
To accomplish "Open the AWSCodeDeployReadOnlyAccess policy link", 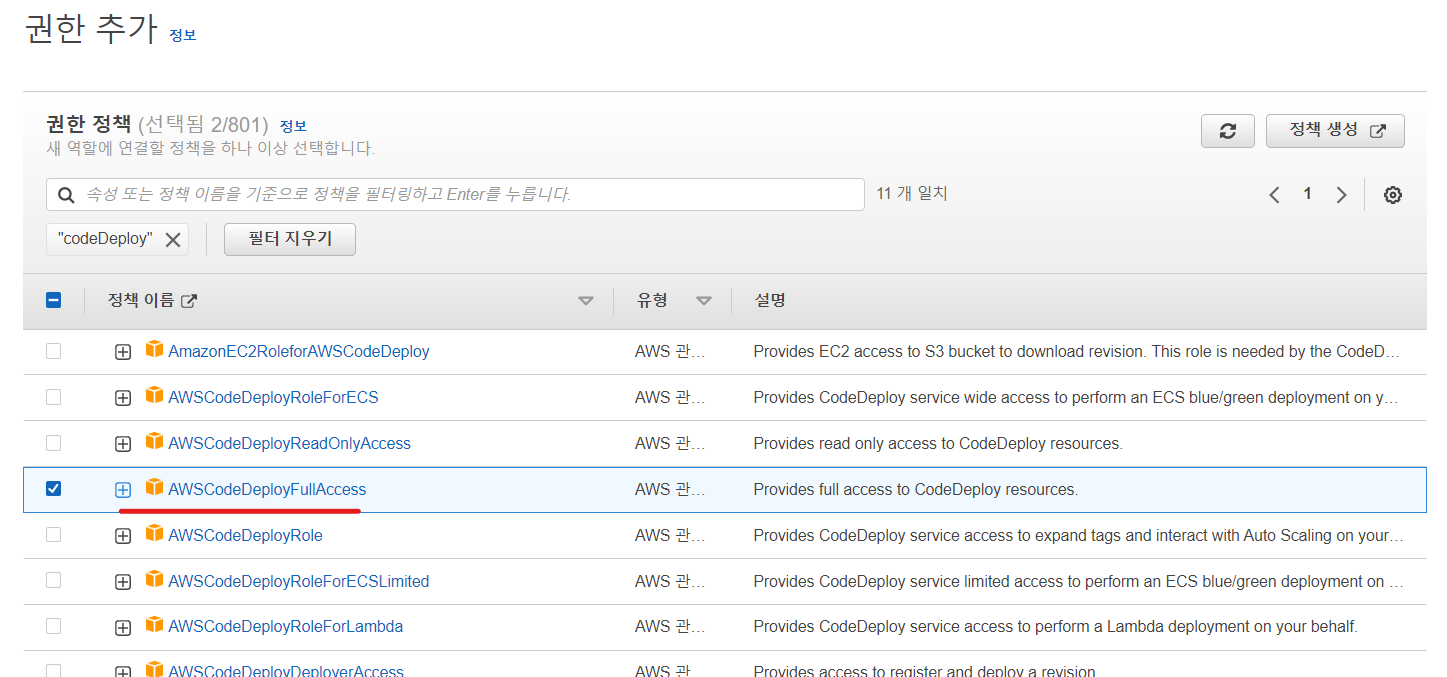I will 289,443.
